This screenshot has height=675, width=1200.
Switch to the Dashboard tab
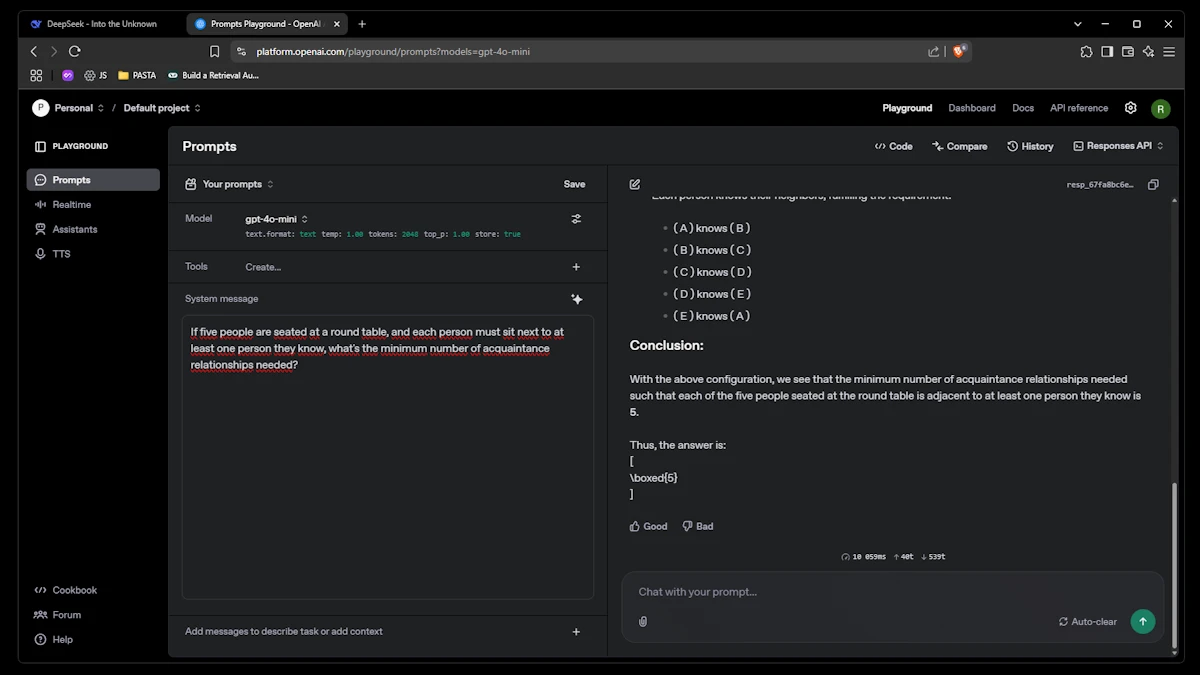pos(971,108)
